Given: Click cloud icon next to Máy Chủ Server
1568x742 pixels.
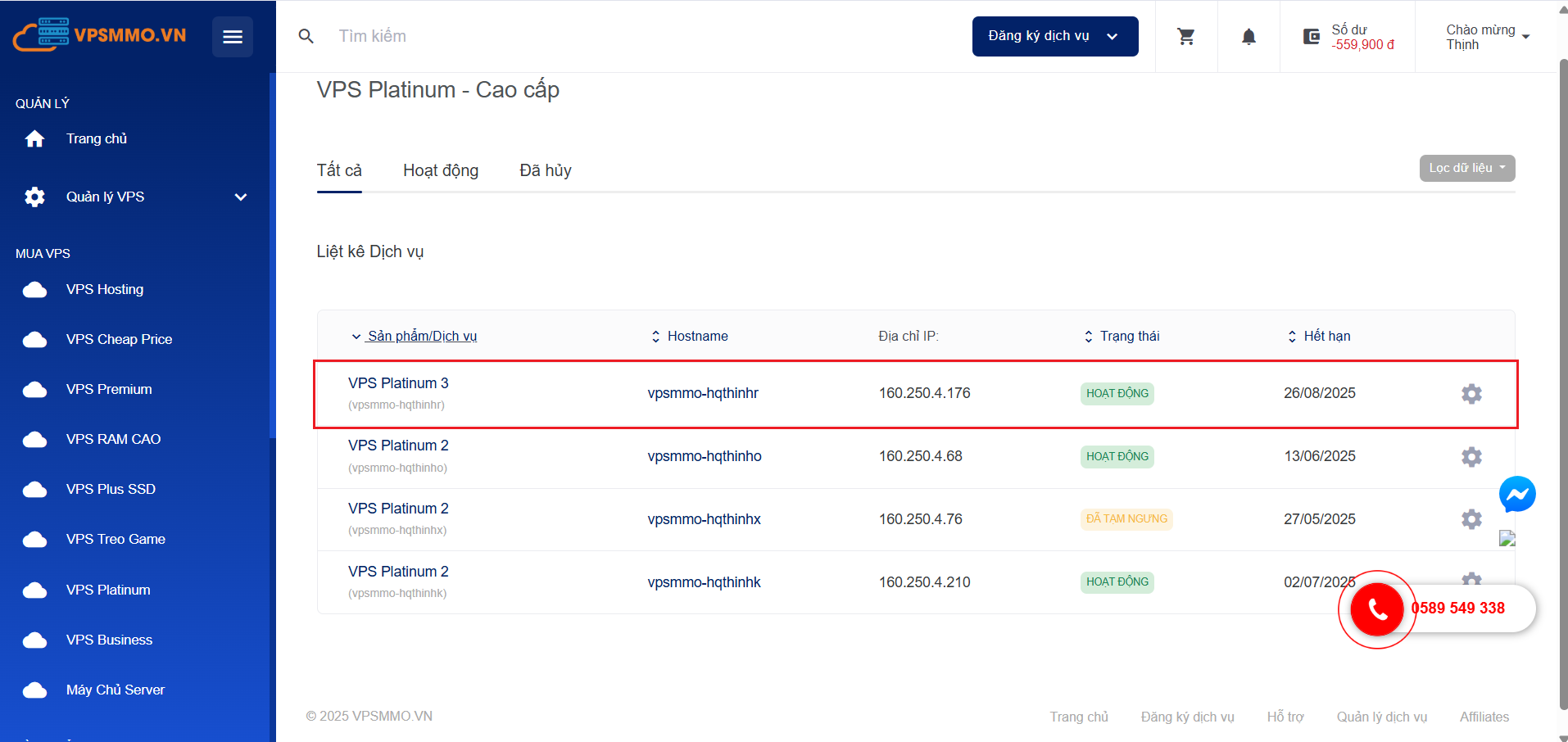Looking at the screenshot, I should (x=34, y=690).
